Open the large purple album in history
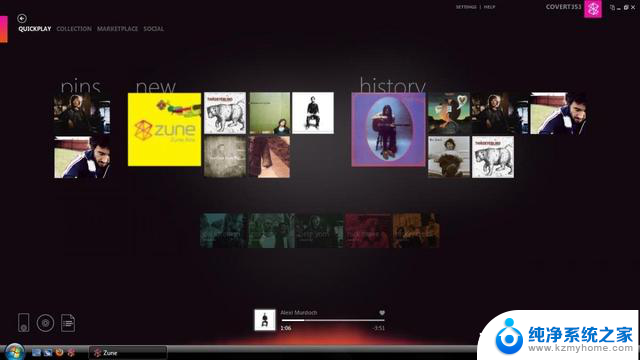640x360 pixels. click(388, 129)
